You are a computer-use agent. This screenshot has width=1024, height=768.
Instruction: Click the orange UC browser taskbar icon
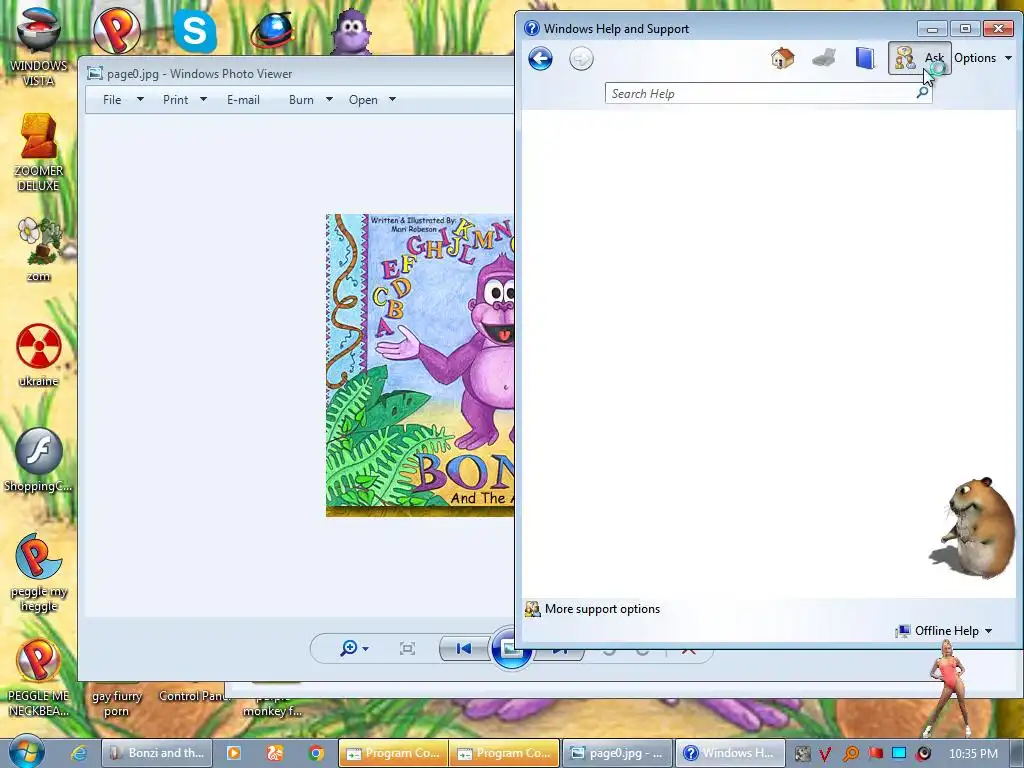pyautogui.click(x=275, y=753)
